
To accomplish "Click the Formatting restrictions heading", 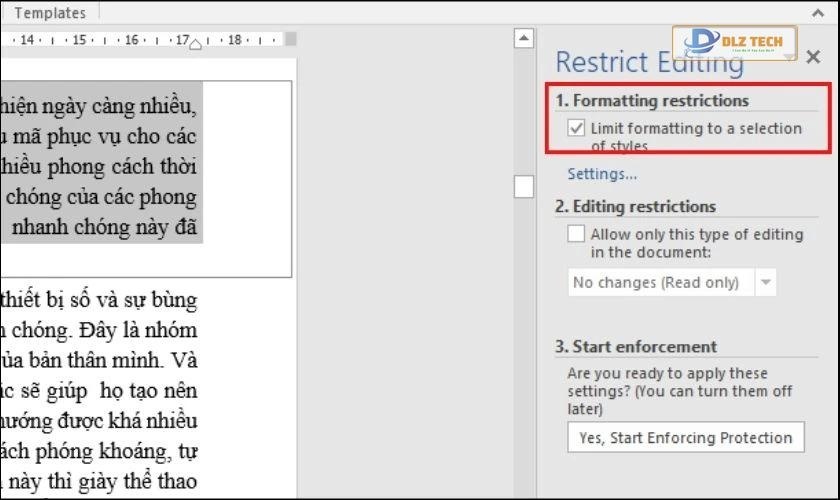I will click(652, 101).
